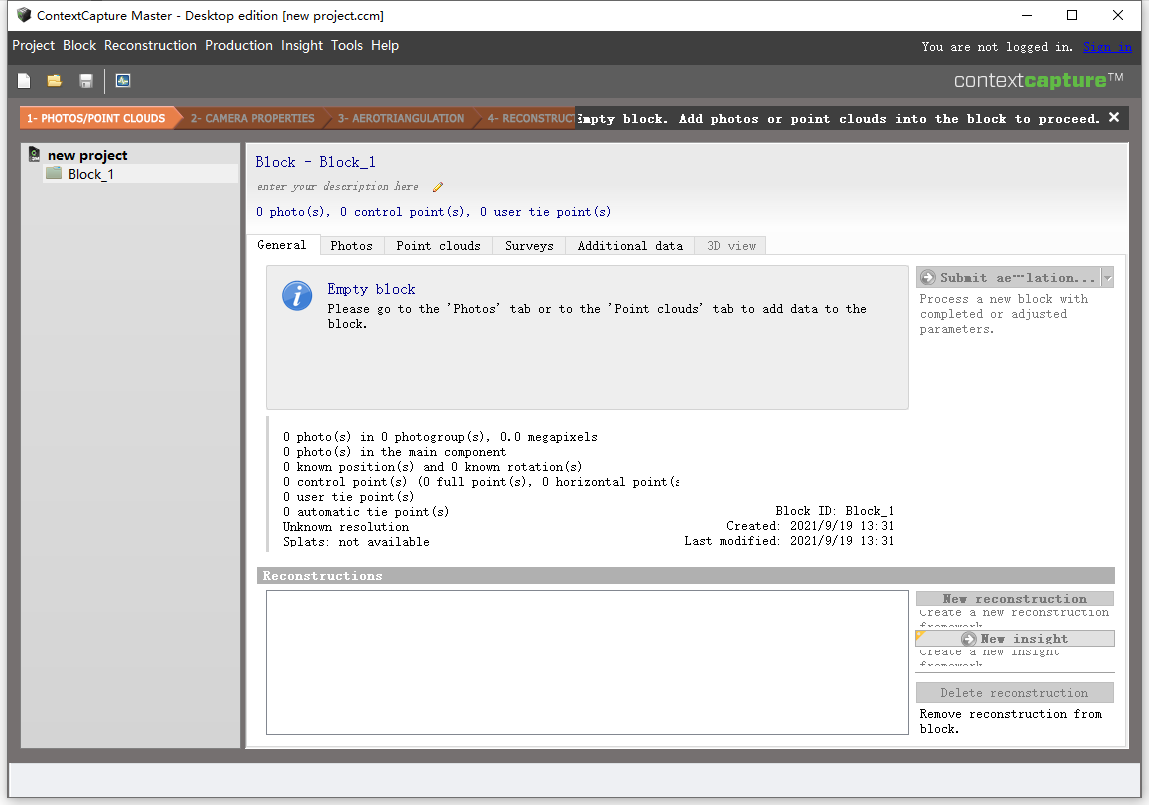Screen dimensions: 1149x805
Task: Click the Block_1 folder icon
Action: tap(53, 174)
